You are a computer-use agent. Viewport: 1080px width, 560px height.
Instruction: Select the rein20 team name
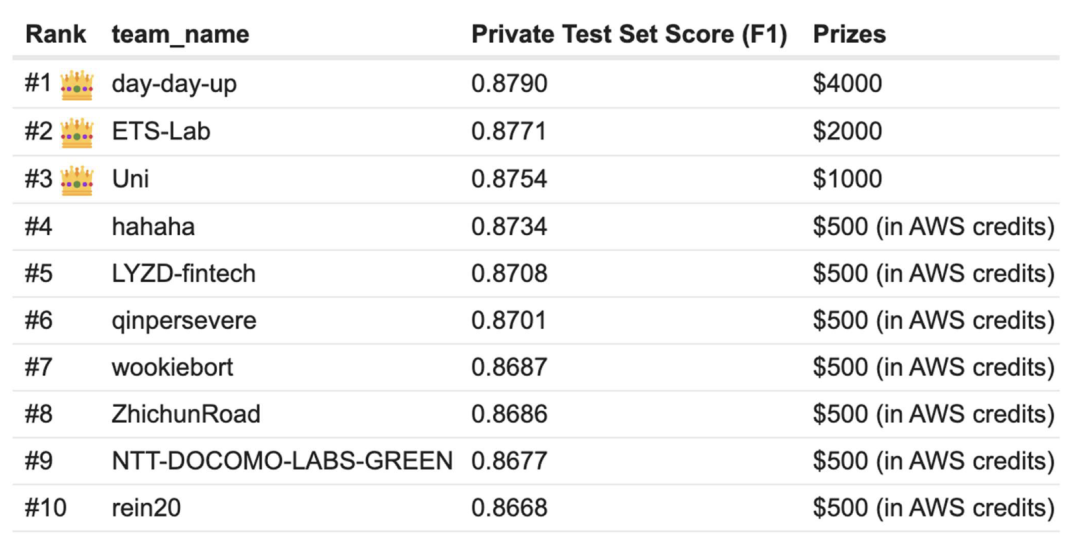pyautogui.click(x=146, y=508)
